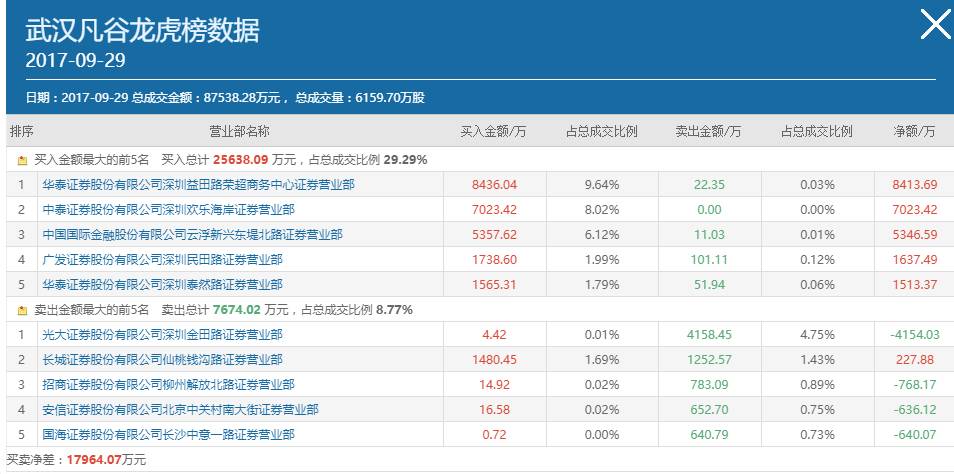The width and height of the screenshot is (954, 474).
Task: Open 招商证券柳州解放北路证券营业部 link
Action: 169,385
